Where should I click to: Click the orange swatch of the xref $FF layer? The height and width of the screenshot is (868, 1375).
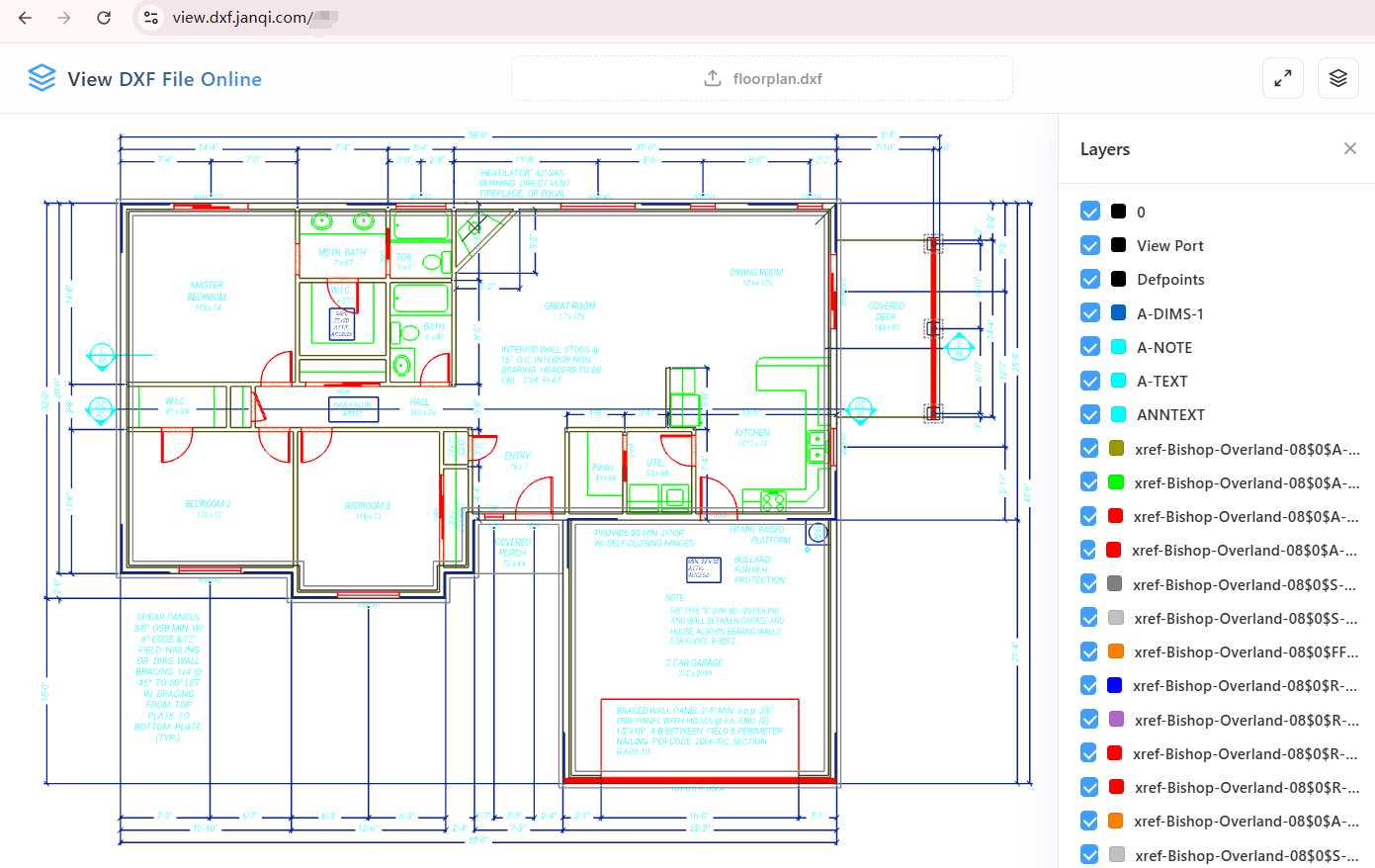(x=1117, y=651)
